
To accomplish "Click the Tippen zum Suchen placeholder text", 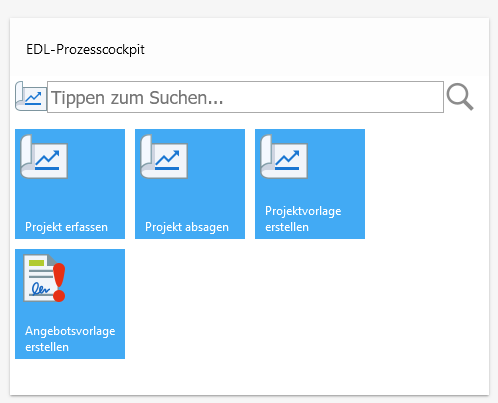I will tap(137, 98).
